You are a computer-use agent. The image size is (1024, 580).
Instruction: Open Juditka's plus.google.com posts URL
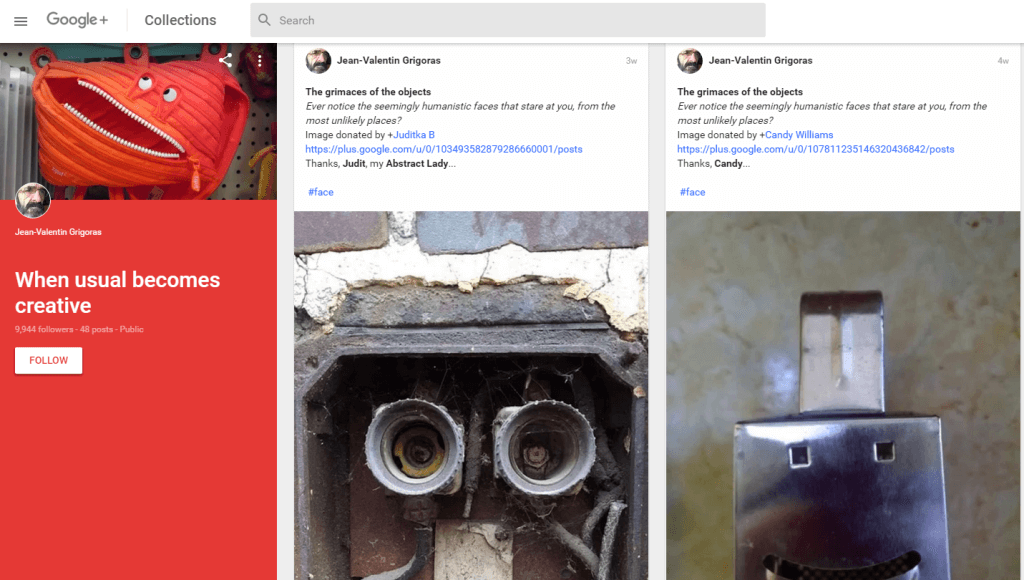tap(443, 149)
